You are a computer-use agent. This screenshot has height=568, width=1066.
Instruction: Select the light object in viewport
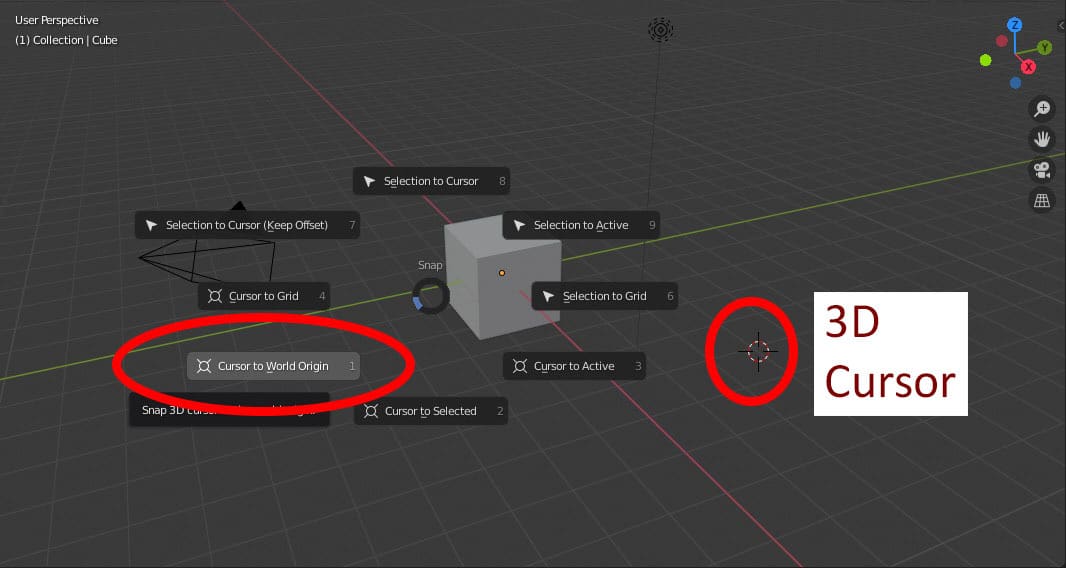pyautogui.click(x=660, y=30)
